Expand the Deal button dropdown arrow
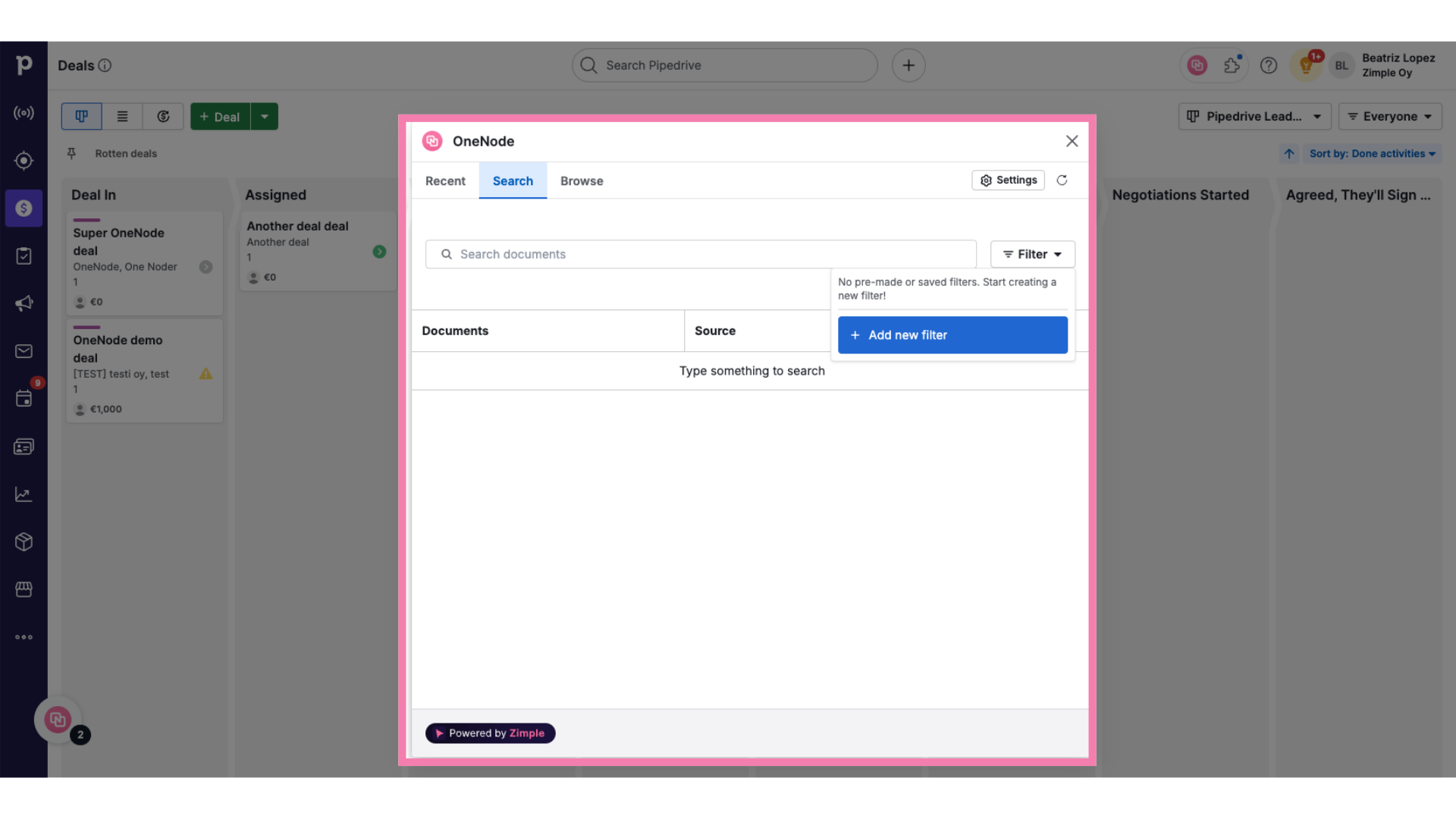Screen dimensions: 1456x819 point(265,116)
